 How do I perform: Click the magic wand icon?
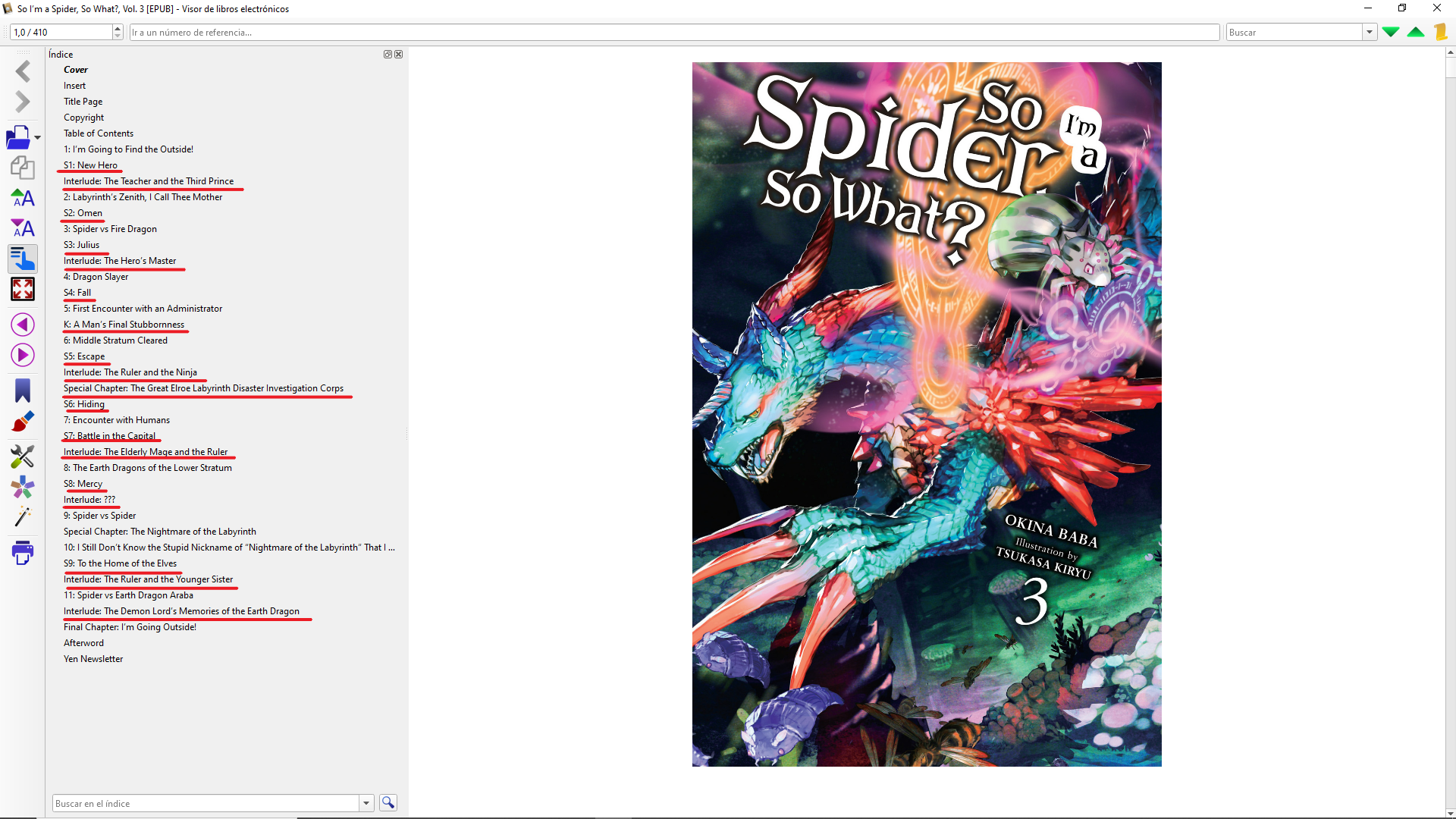23,517
